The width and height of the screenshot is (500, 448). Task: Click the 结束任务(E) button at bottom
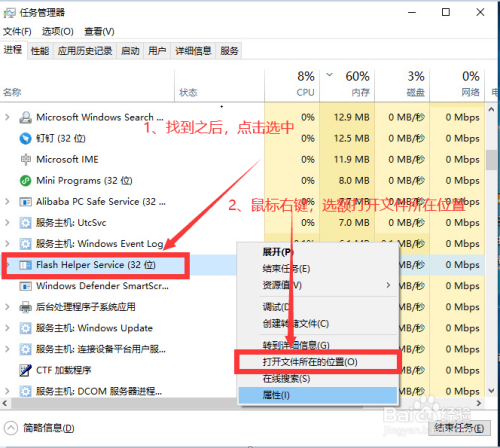[x=459, y=428]
